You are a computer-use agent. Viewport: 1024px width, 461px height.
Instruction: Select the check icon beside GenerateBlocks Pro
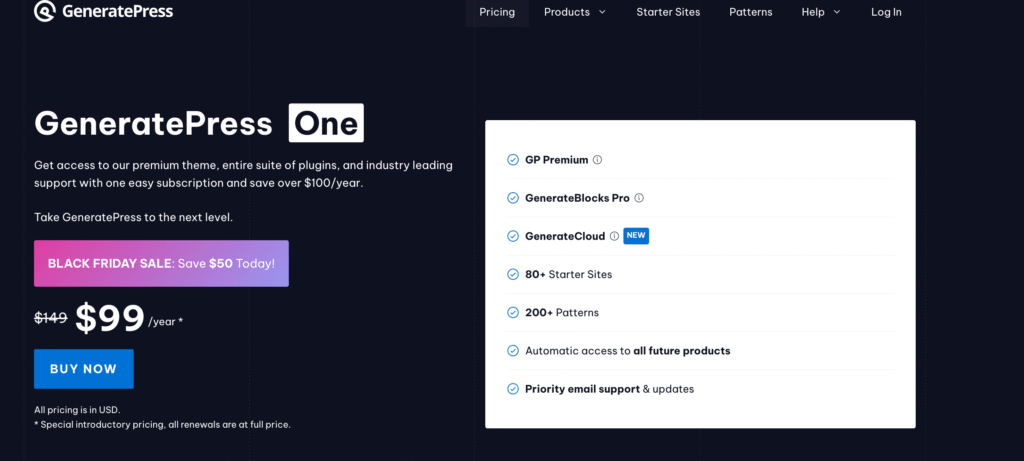513,198
